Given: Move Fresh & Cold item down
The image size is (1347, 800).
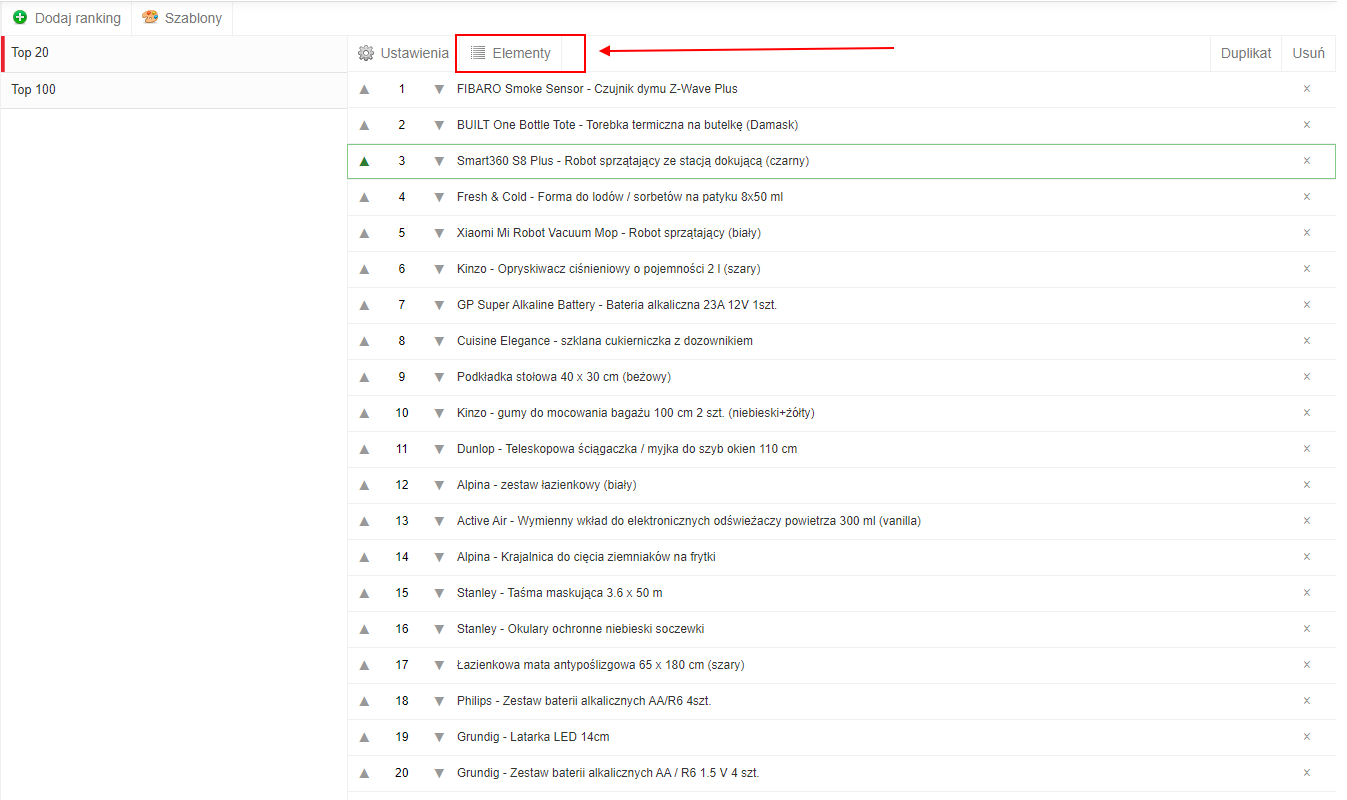Looking at the screenshot, I should (439, 197).
